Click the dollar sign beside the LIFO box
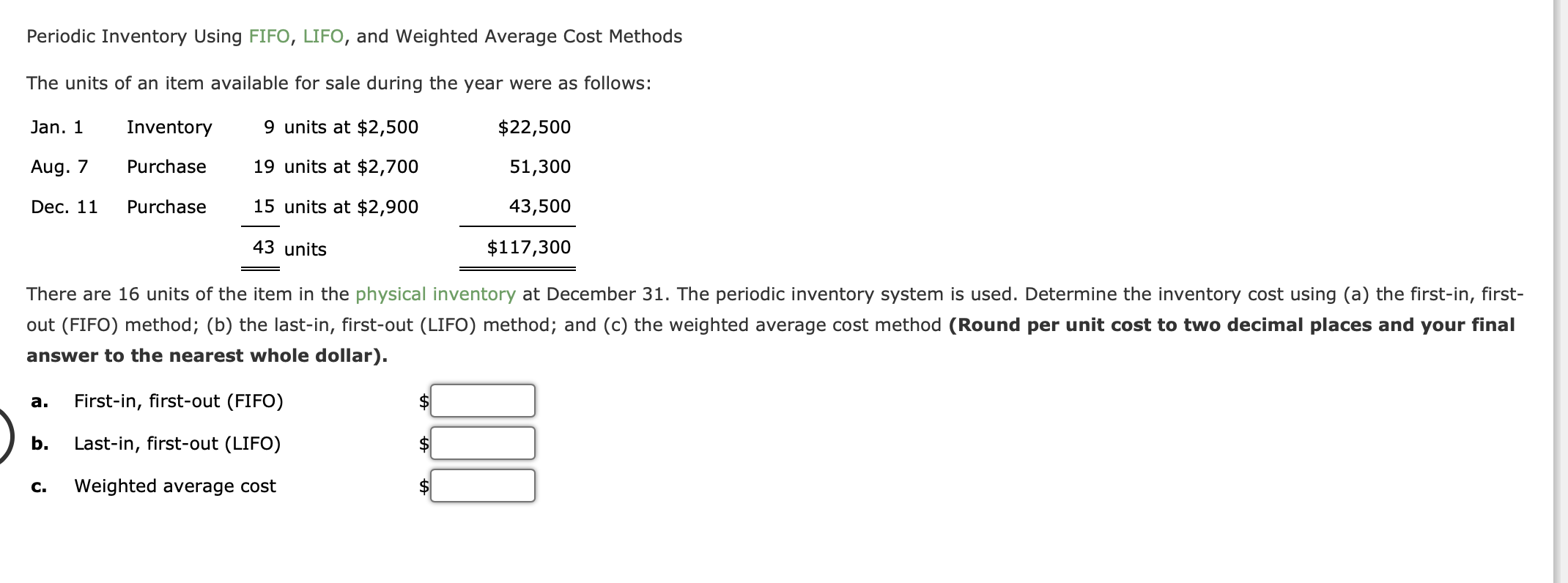The height and width of the screenshot is (583, 1568). tap(423, 442)
